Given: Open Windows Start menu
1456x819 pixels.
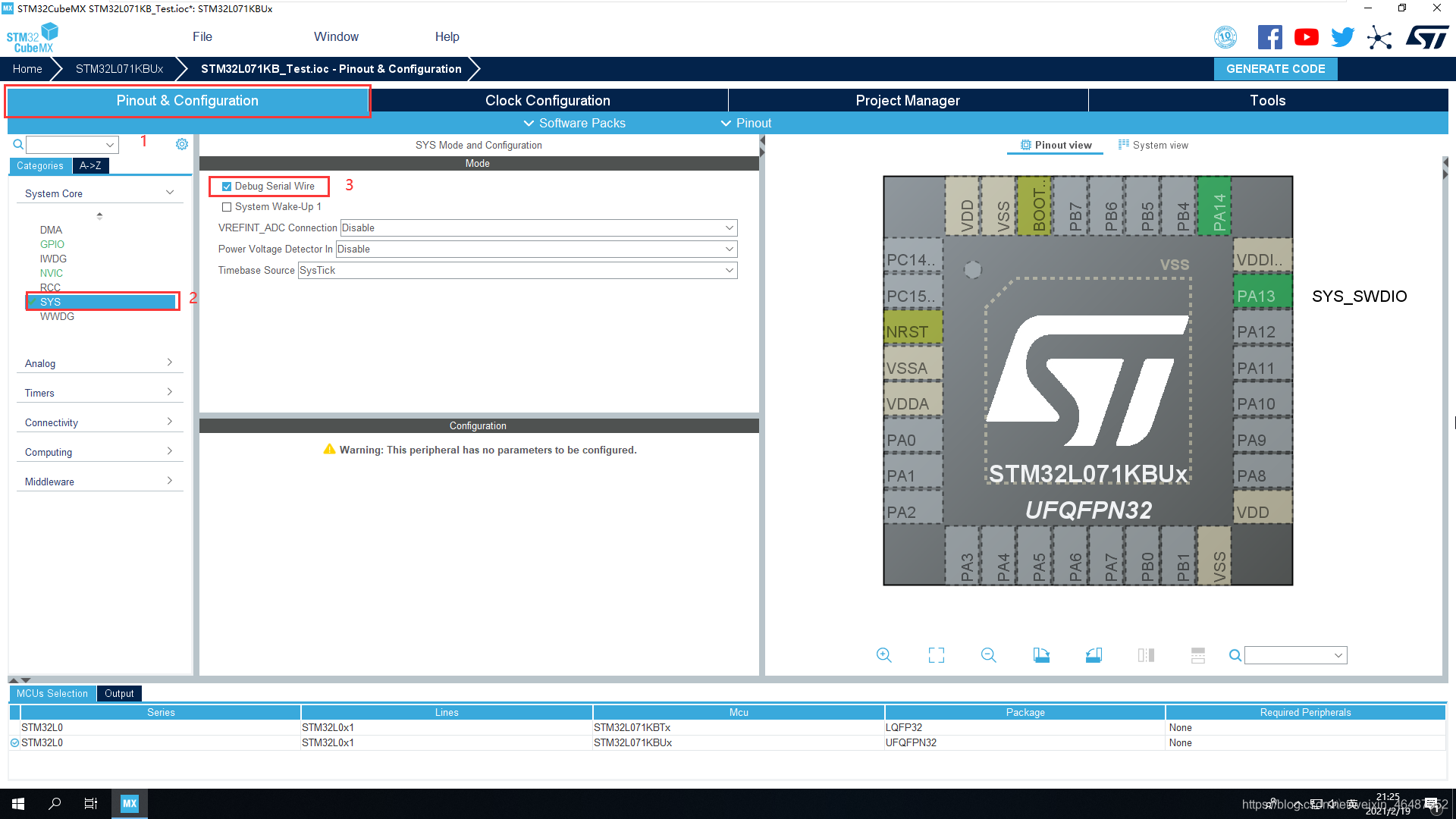Looking at the screenshot, I should tap(18, 804).
